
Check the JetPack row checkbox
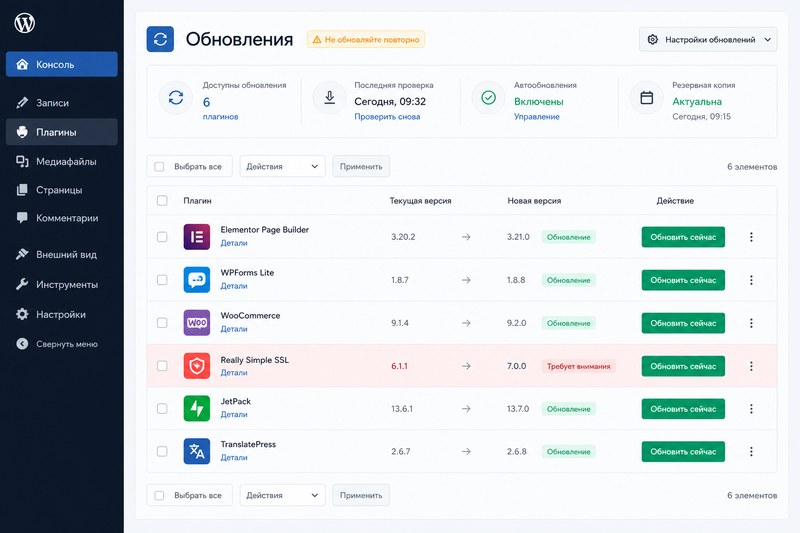162,409
